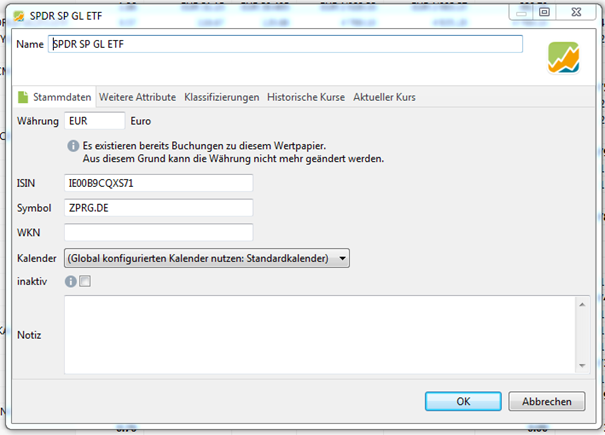Maximize the dialog window
This screenshot has height=435, width=605.
pyautogui.click(x=544, y=12)
